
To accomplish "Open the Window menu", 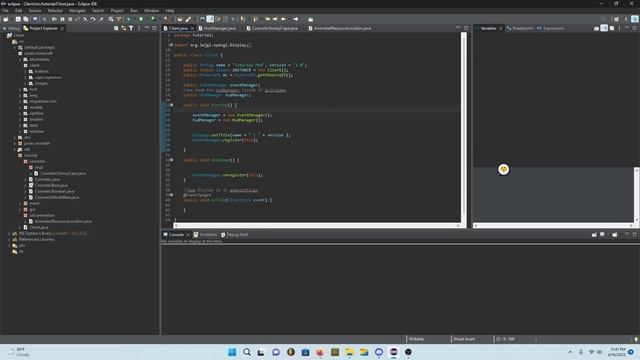I will [151, 11].
